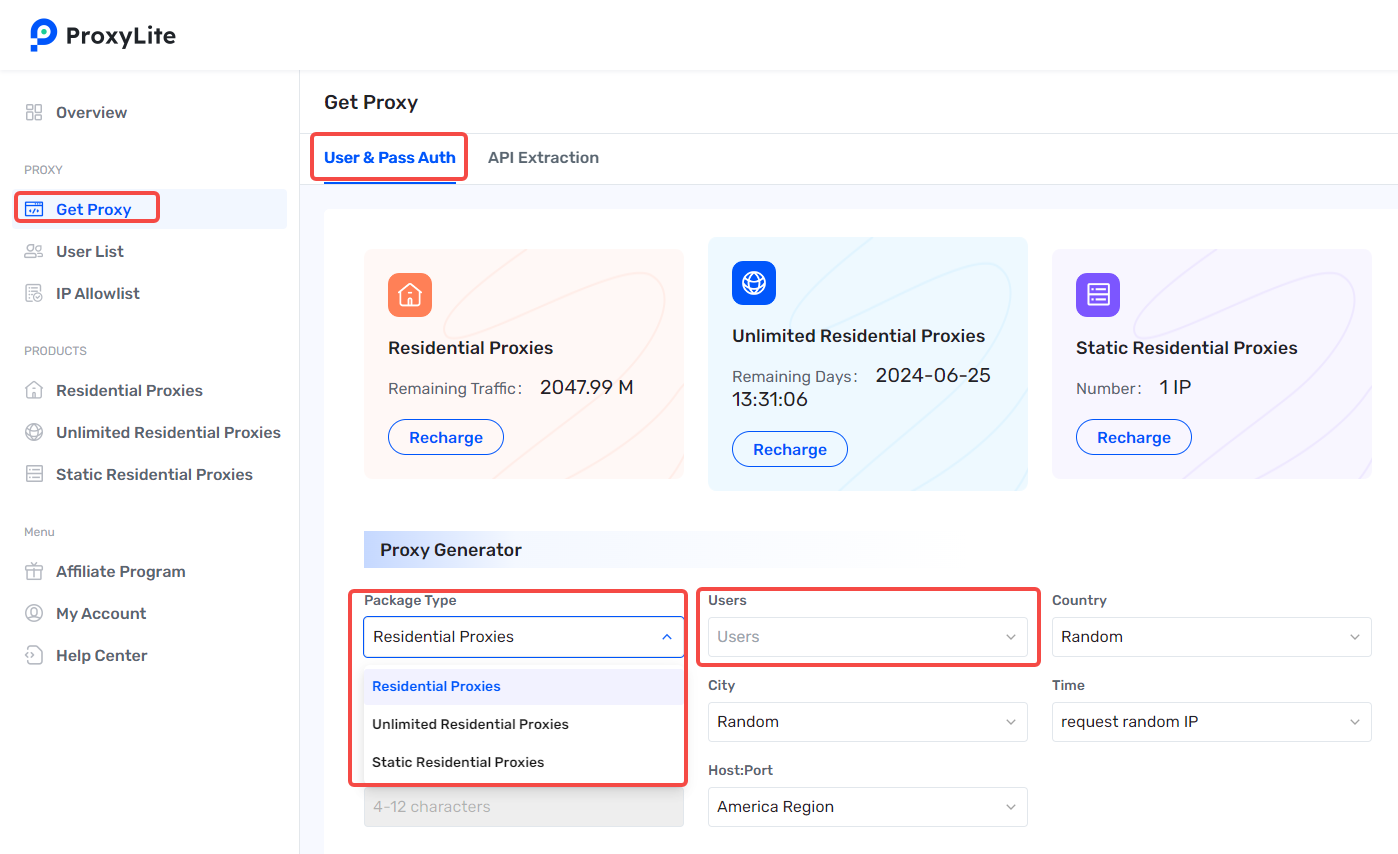1398x854 pixels.
Task: Recharge the Unlimited Residential Proxies plan
Action: 790,449
